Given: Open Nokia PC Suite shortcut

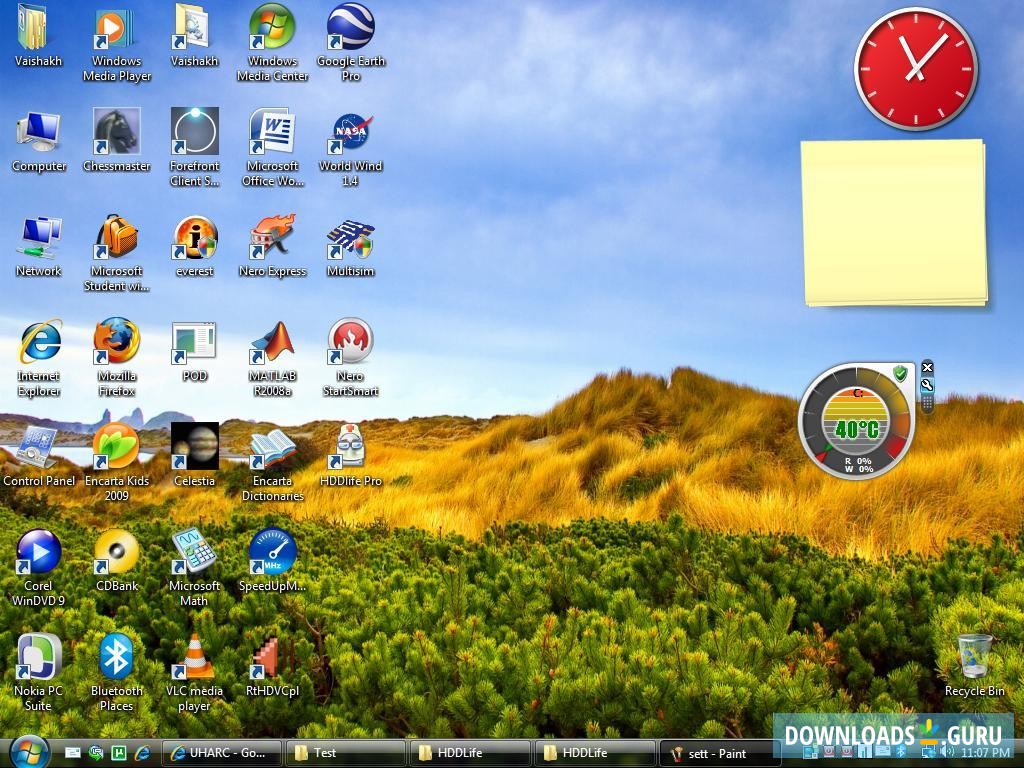Looking at the screenshot, I should 39,673.
